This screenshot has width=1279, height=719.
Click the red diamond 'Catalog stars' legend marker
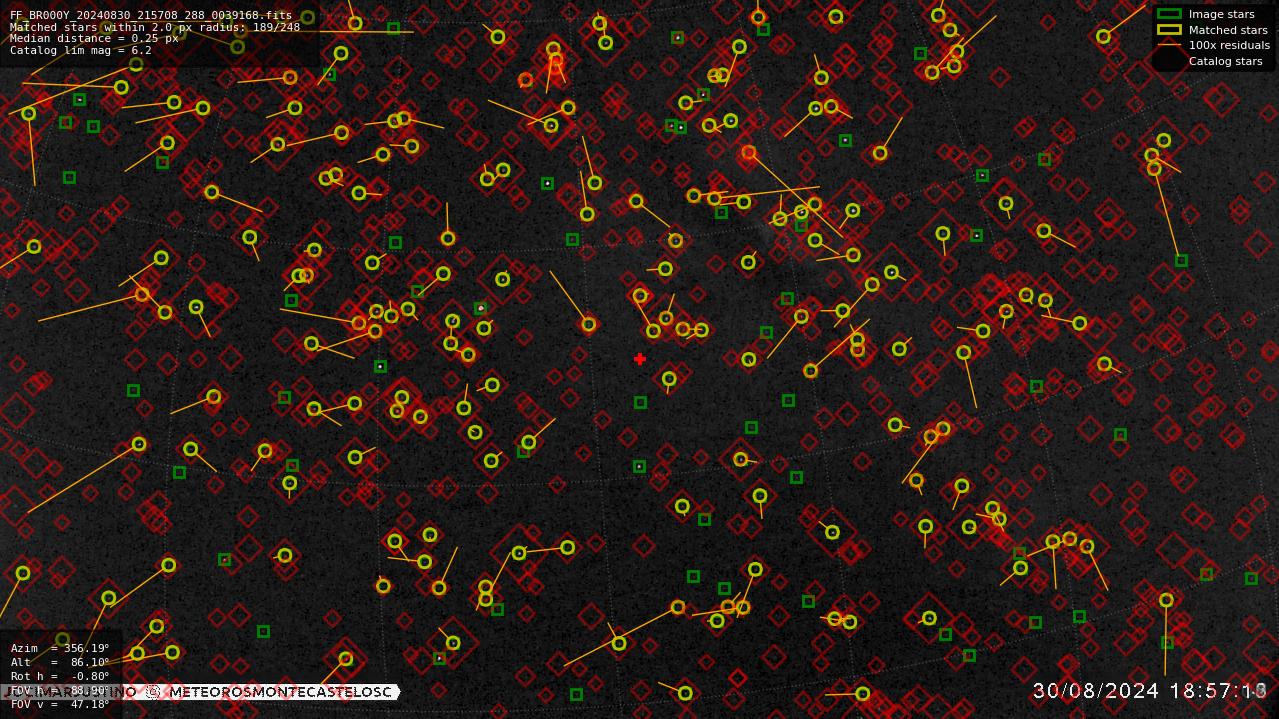click(x=1168, y=60)
